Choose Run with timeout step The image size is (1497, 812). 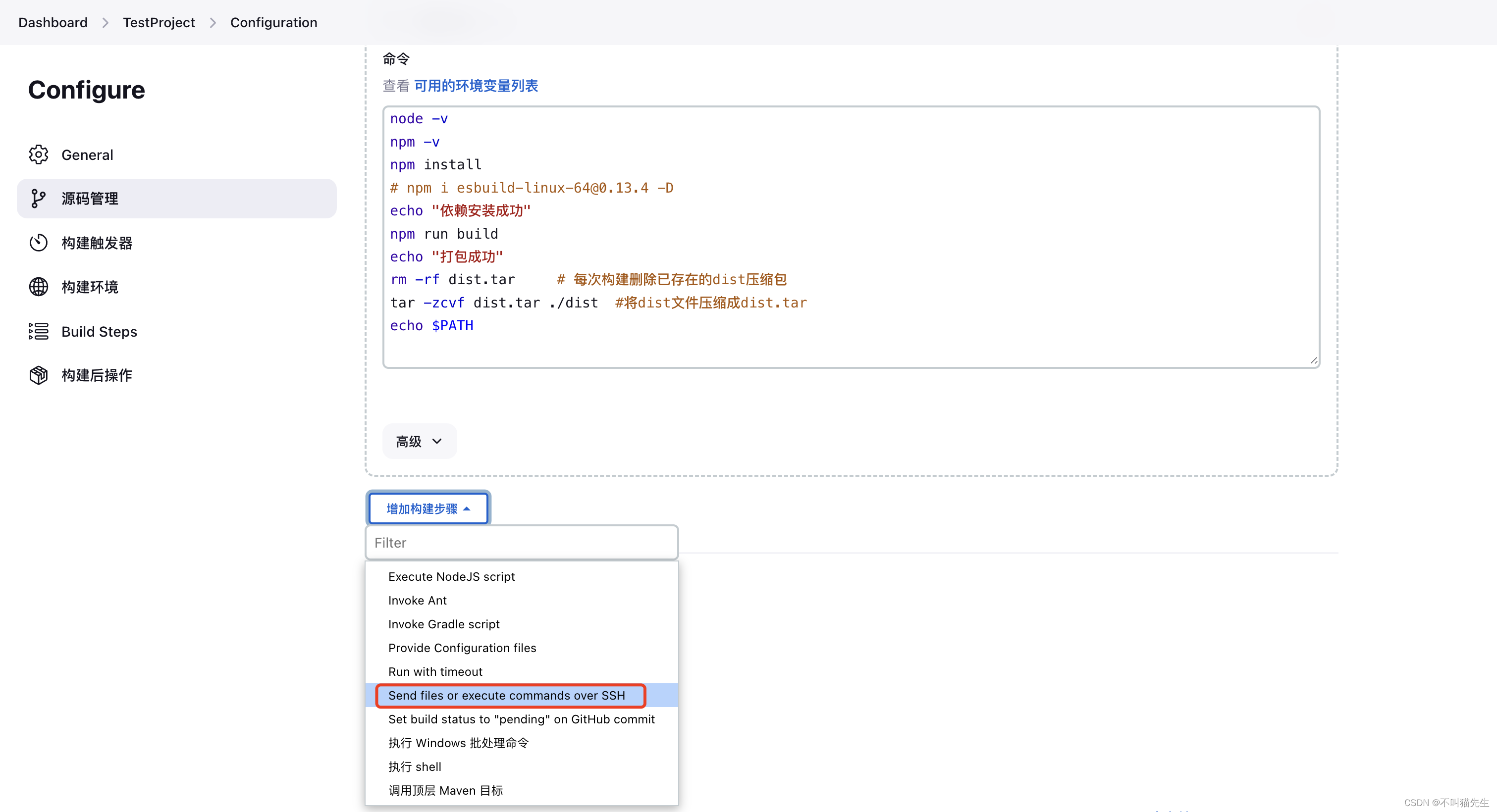pos(435,671)
